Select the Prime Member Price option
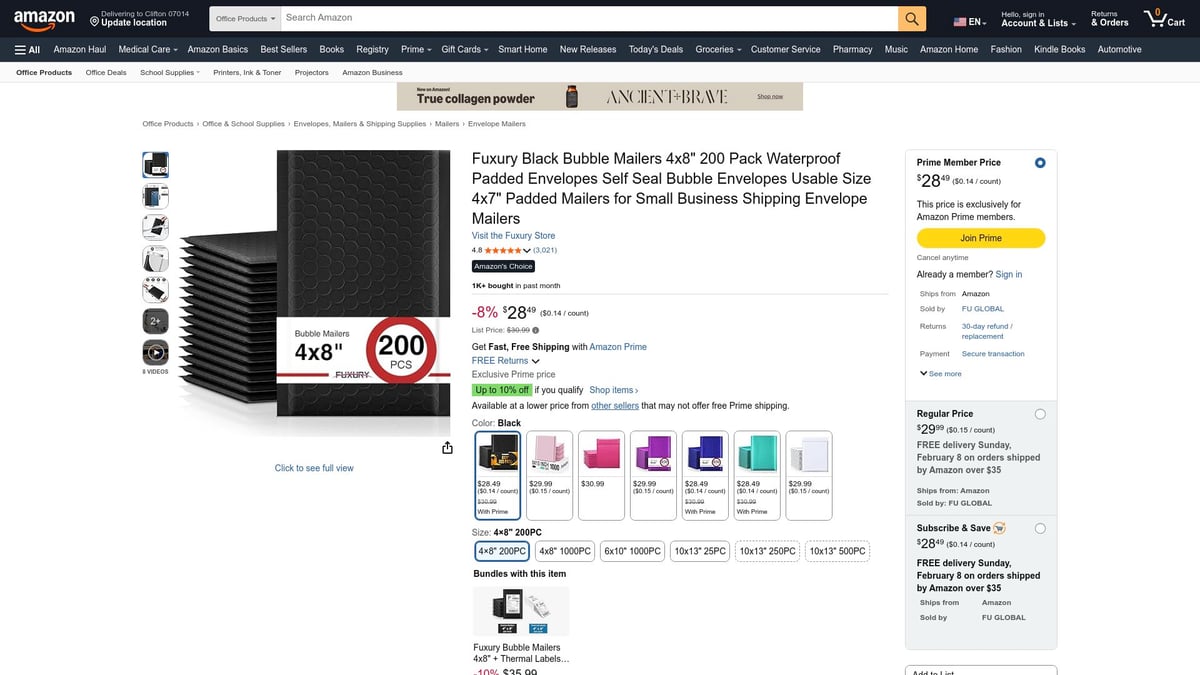The width and height of the screenshot is (1200, 675). click(1039, 161)
